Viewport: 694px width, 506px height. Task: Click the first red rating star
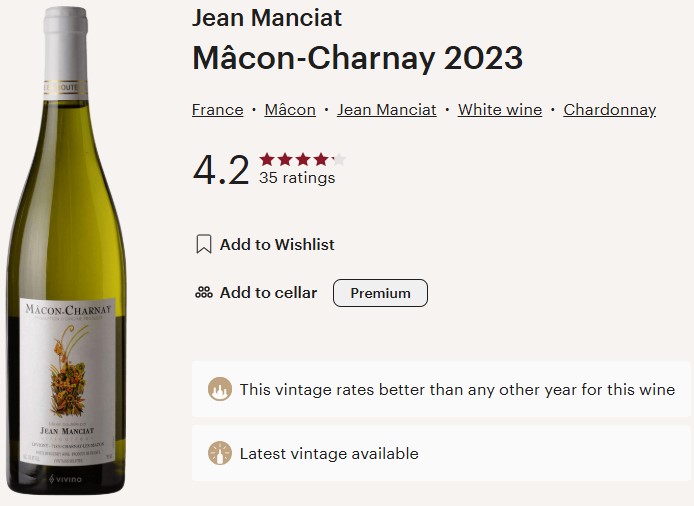coord(267,159)
